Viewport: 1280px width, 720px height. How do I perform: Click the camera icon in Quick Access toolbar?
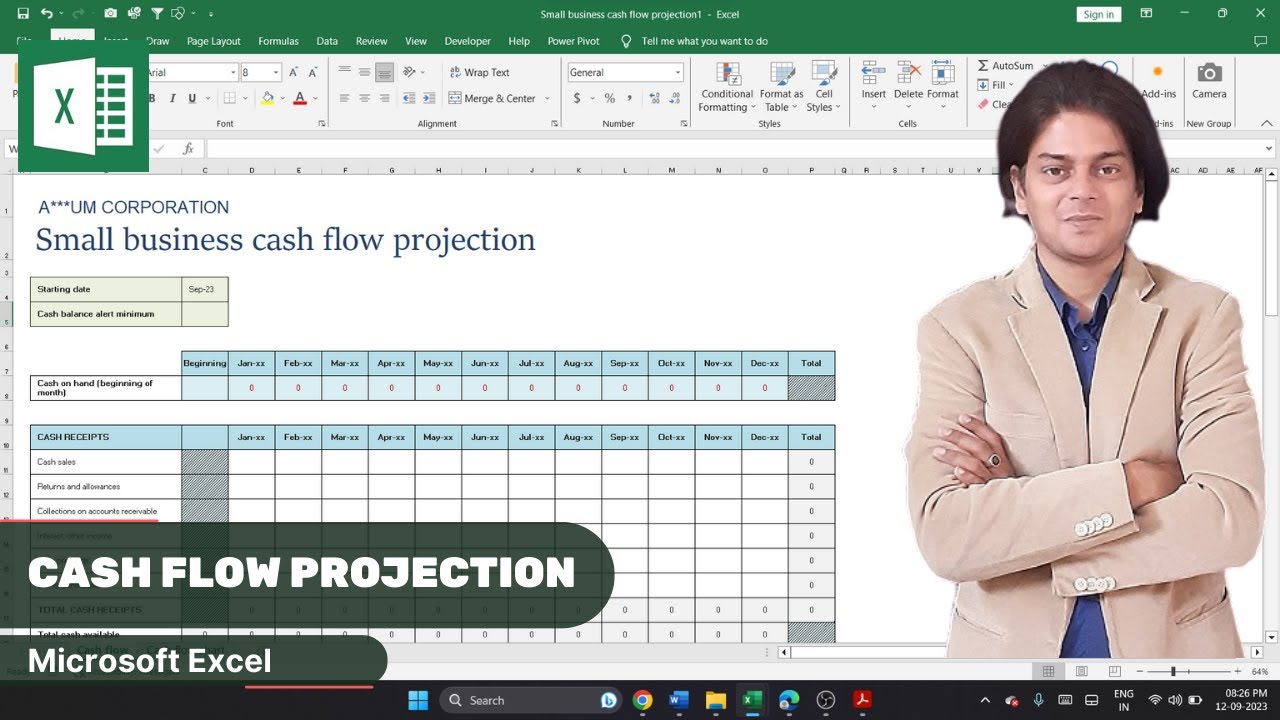pyautogui.click(x=110, y=14)
